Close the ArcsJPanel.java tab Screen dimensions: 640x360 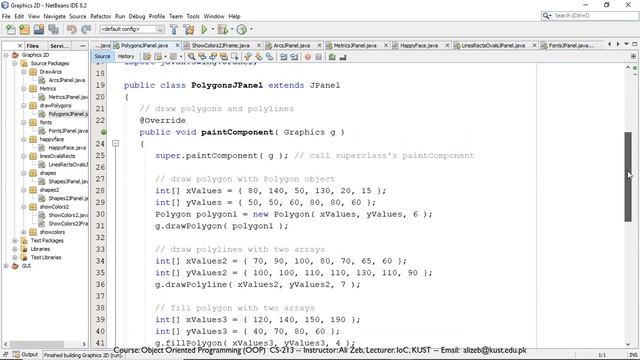[x=320, y=45]
